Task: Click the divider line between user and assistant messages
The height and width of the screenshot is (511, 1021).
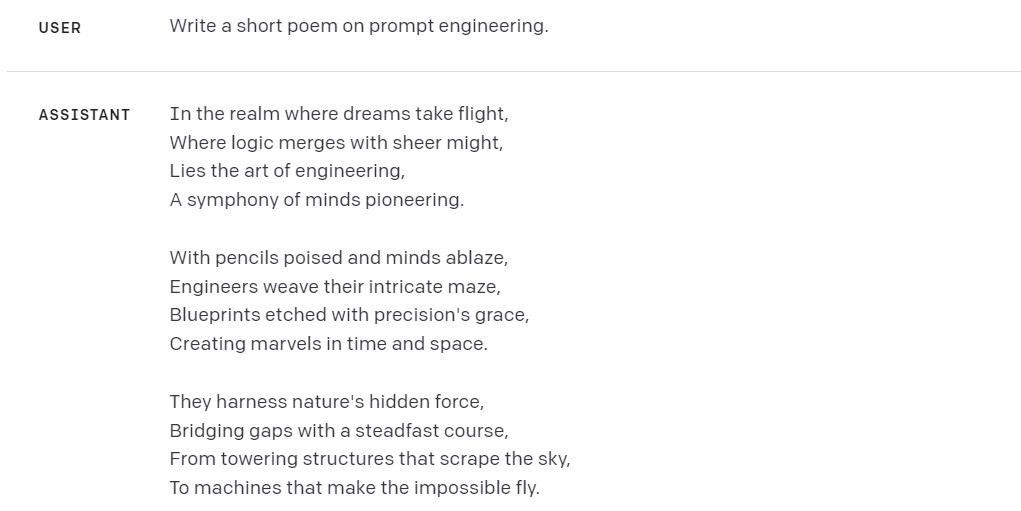Action: click(x=512, y=71)
